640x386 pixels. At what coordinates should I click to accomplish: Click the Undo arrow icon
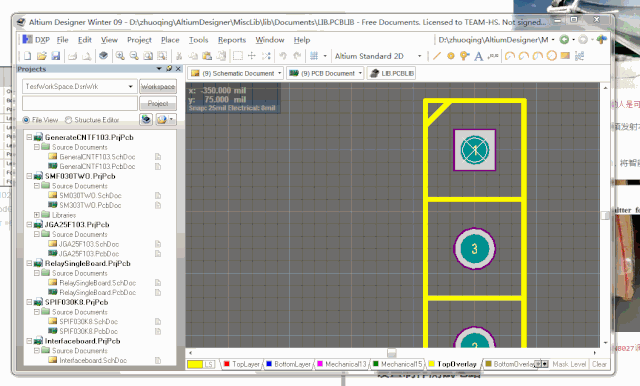coord(283,56)
